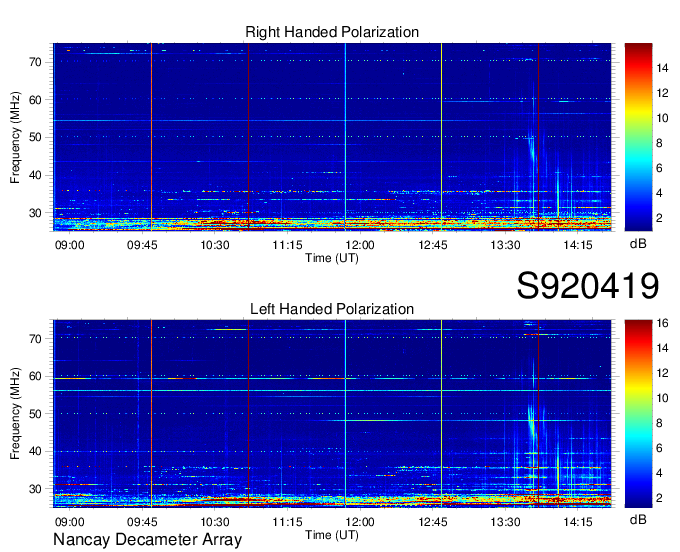Viewport: 680px width, 552px height.
Task: Click the Left Handed Polarization spectrogram image
Action: coord(332,413)
